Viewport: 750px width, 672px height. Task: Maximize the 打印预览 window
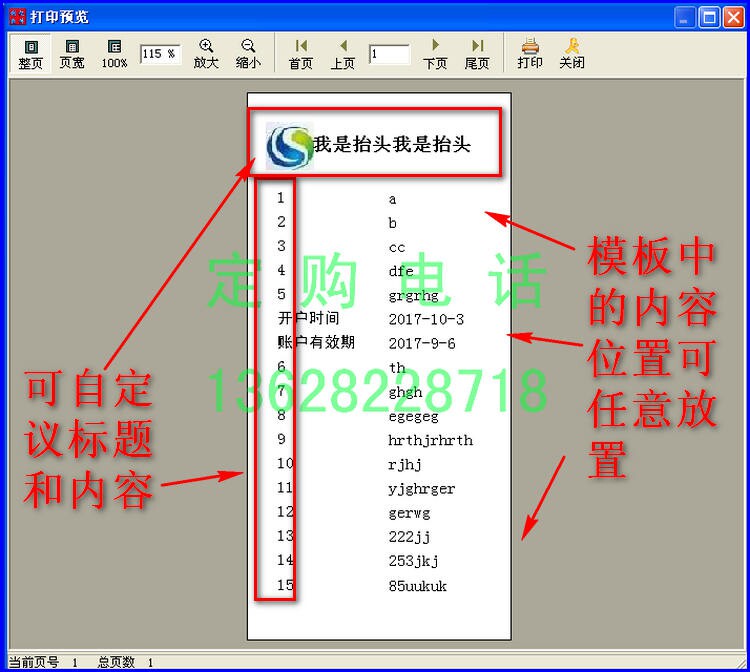(709, 17)
